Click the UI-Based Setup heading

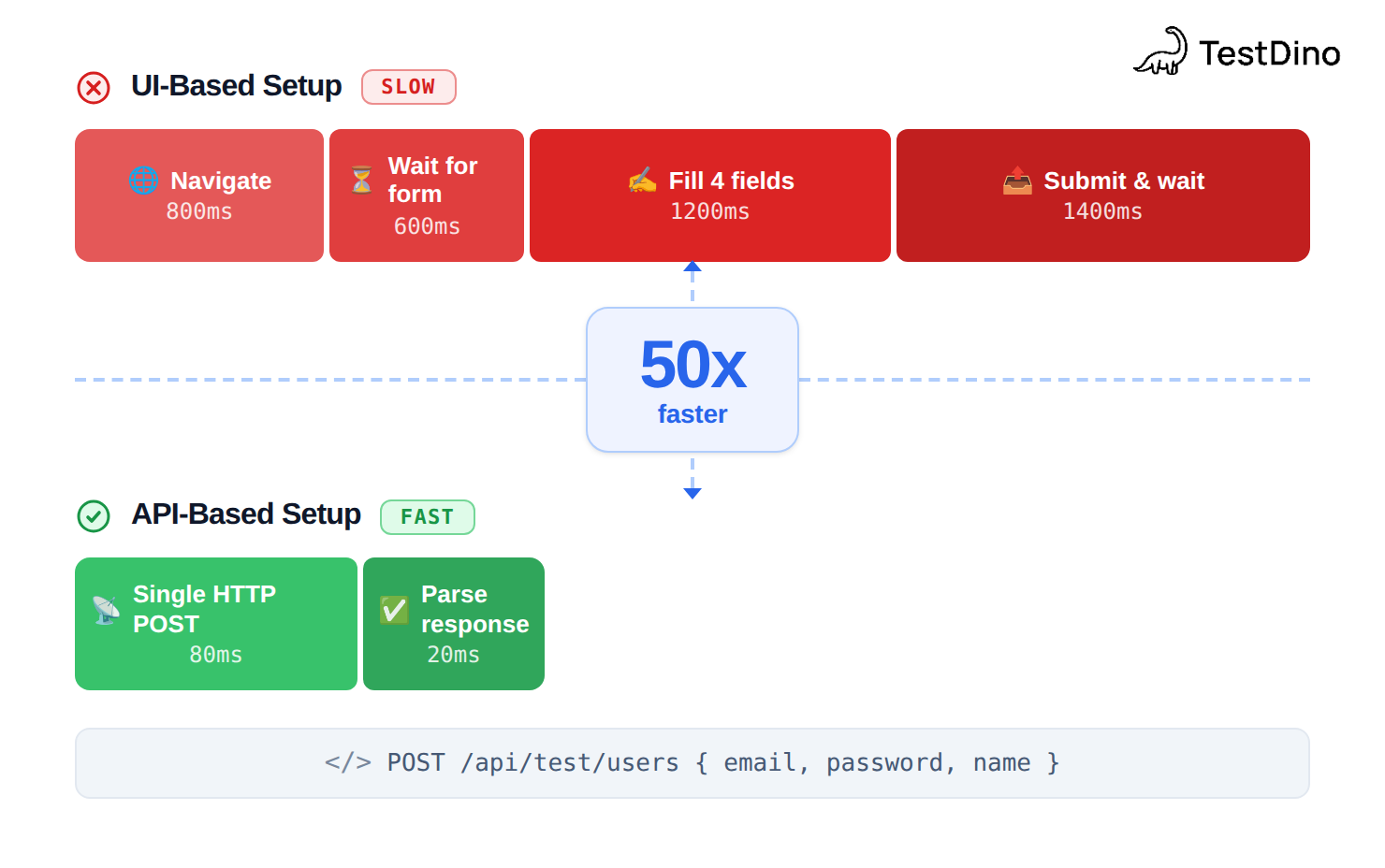(236, 86)
